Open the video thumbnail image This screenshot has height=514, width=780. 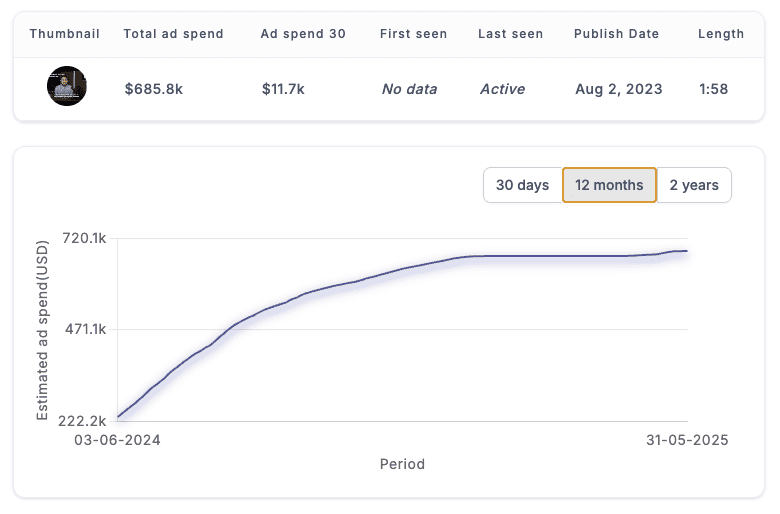tap(67, 86)
